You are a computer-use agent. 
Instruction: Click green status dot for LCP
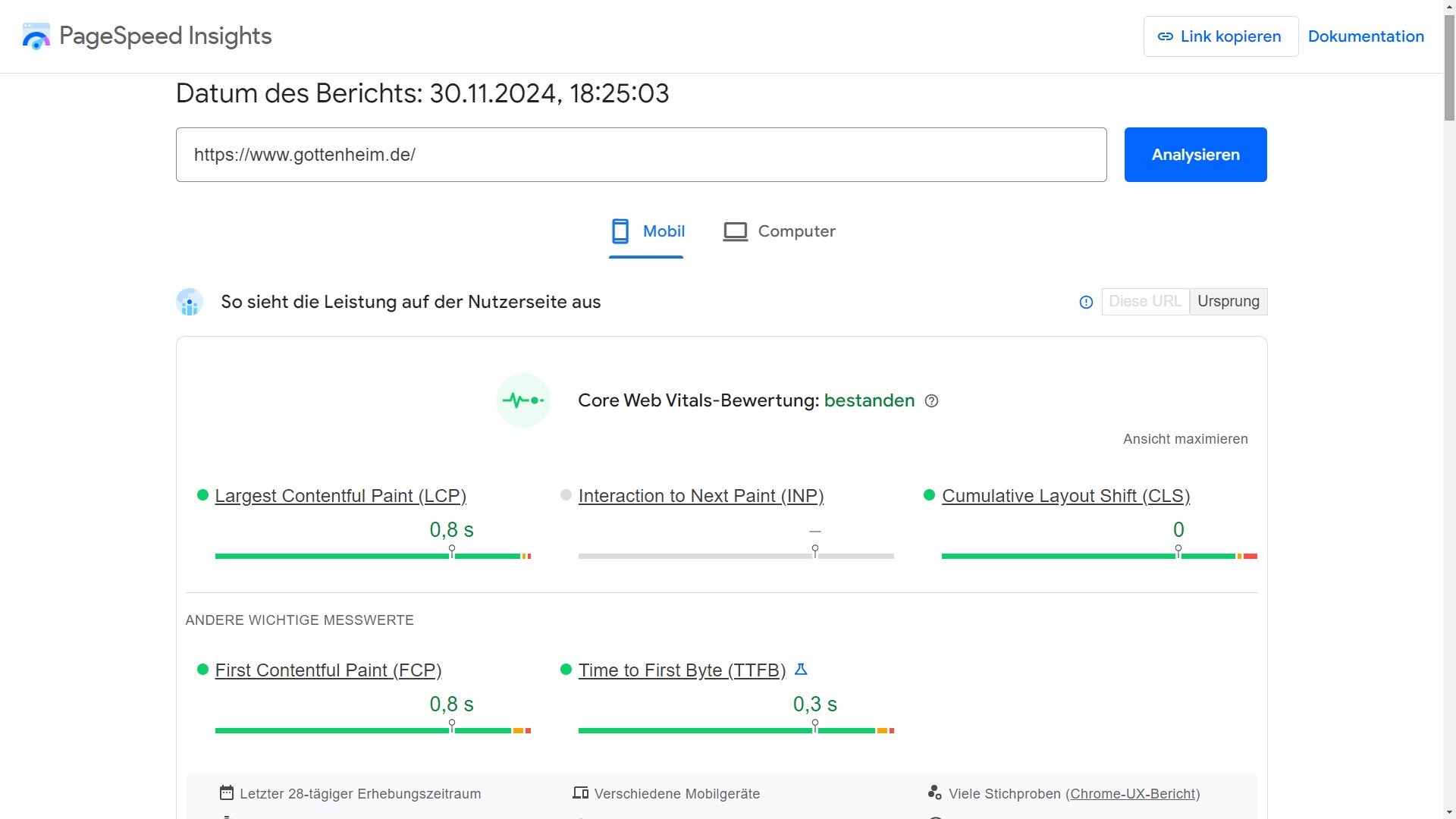[x=202, y=495]
